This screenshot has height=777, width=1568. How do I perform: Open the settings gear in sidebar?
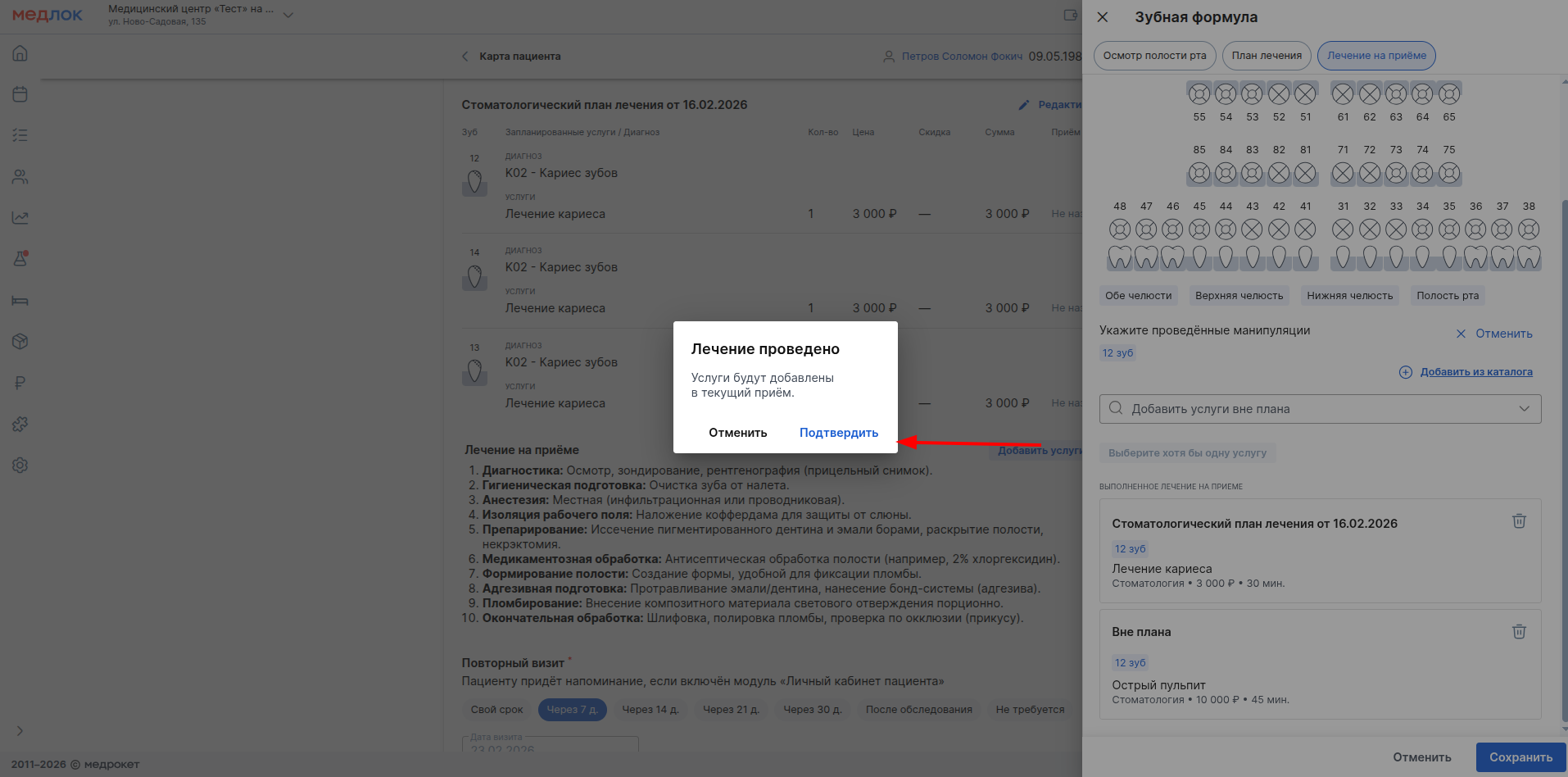click(x=20, y=466)
